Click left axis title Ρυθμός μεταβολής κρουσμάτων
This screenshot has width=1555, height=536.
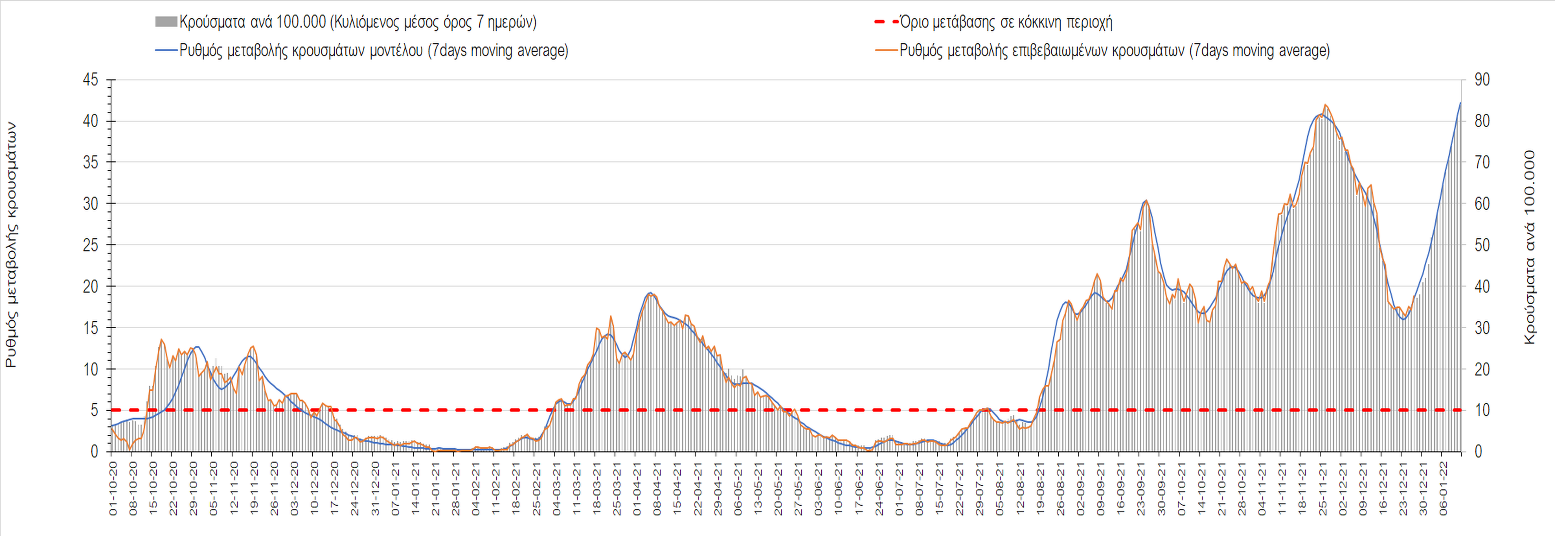pos(12,244)
